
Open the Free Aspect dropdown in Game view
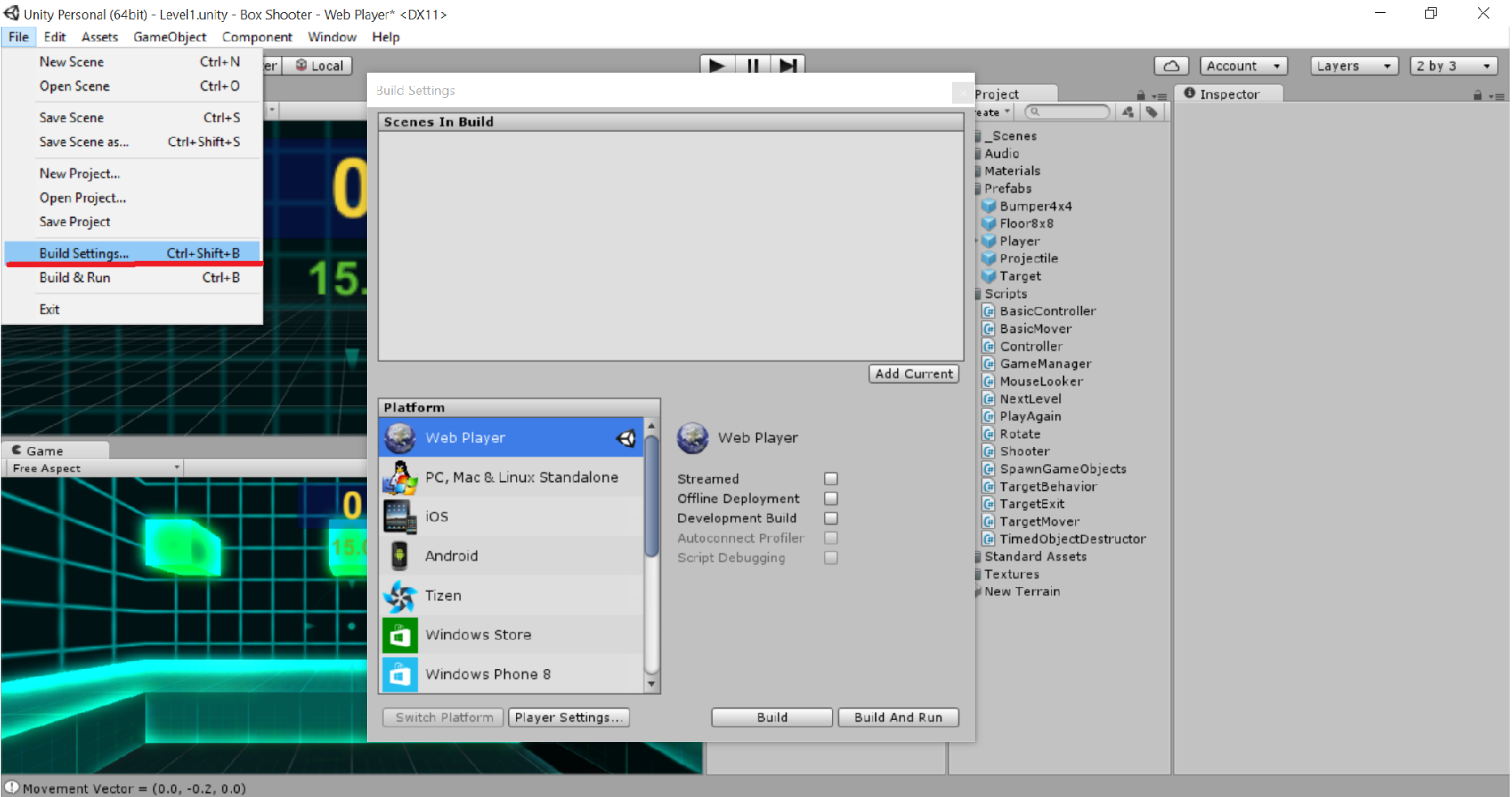click(x=94, y=468)
